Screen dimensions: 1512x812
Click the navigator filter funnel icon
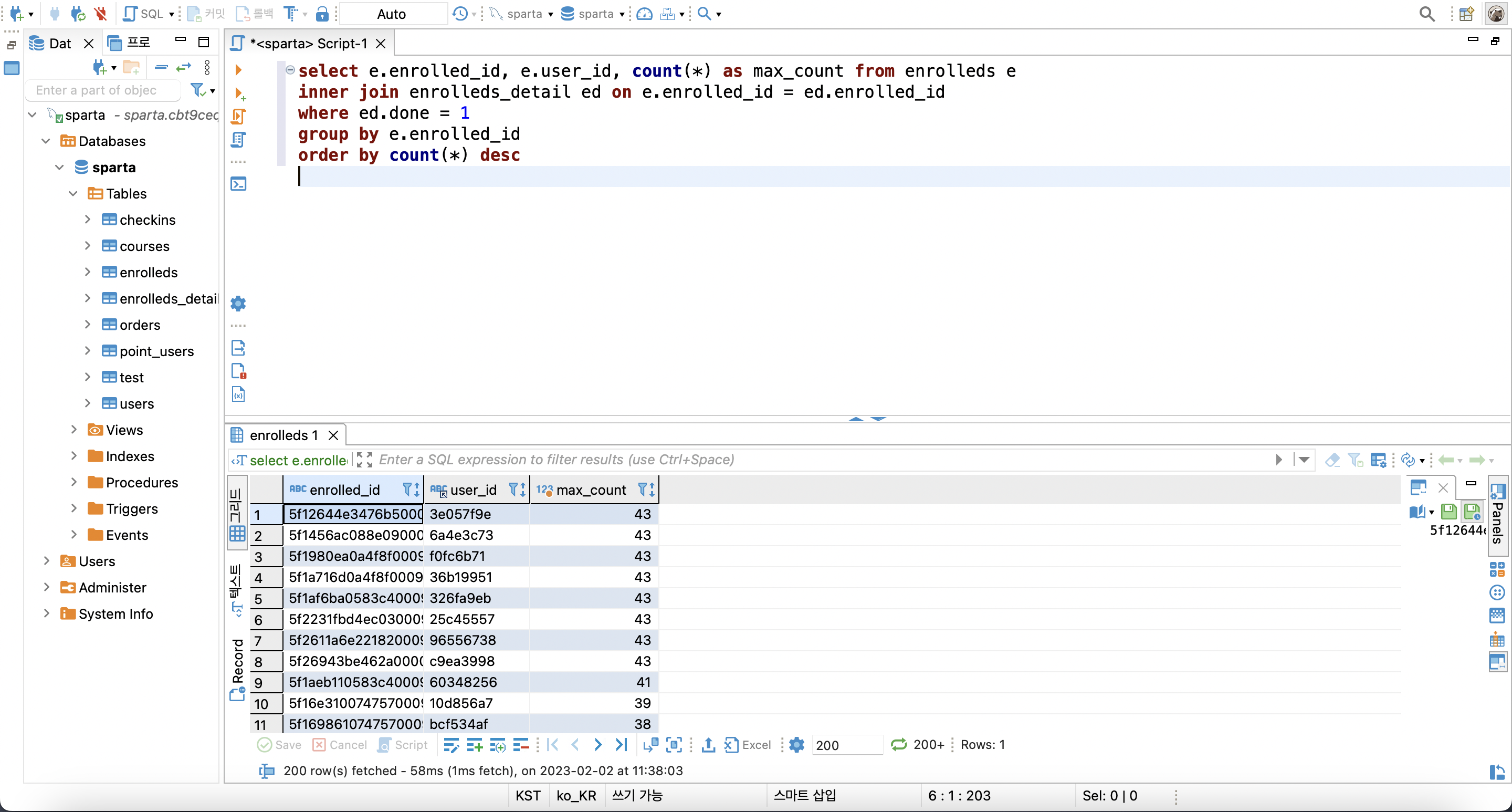pos(198,90)
